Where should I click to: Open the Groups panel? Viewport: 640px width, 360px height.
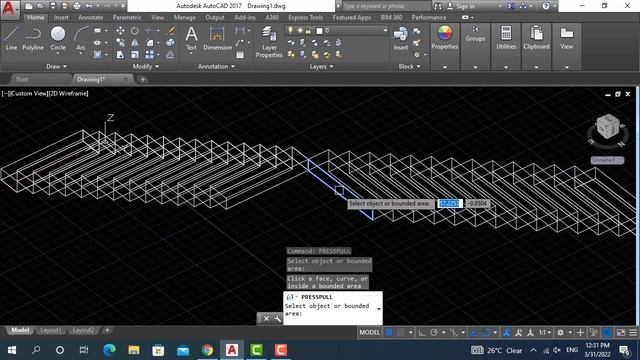point(475,34)
